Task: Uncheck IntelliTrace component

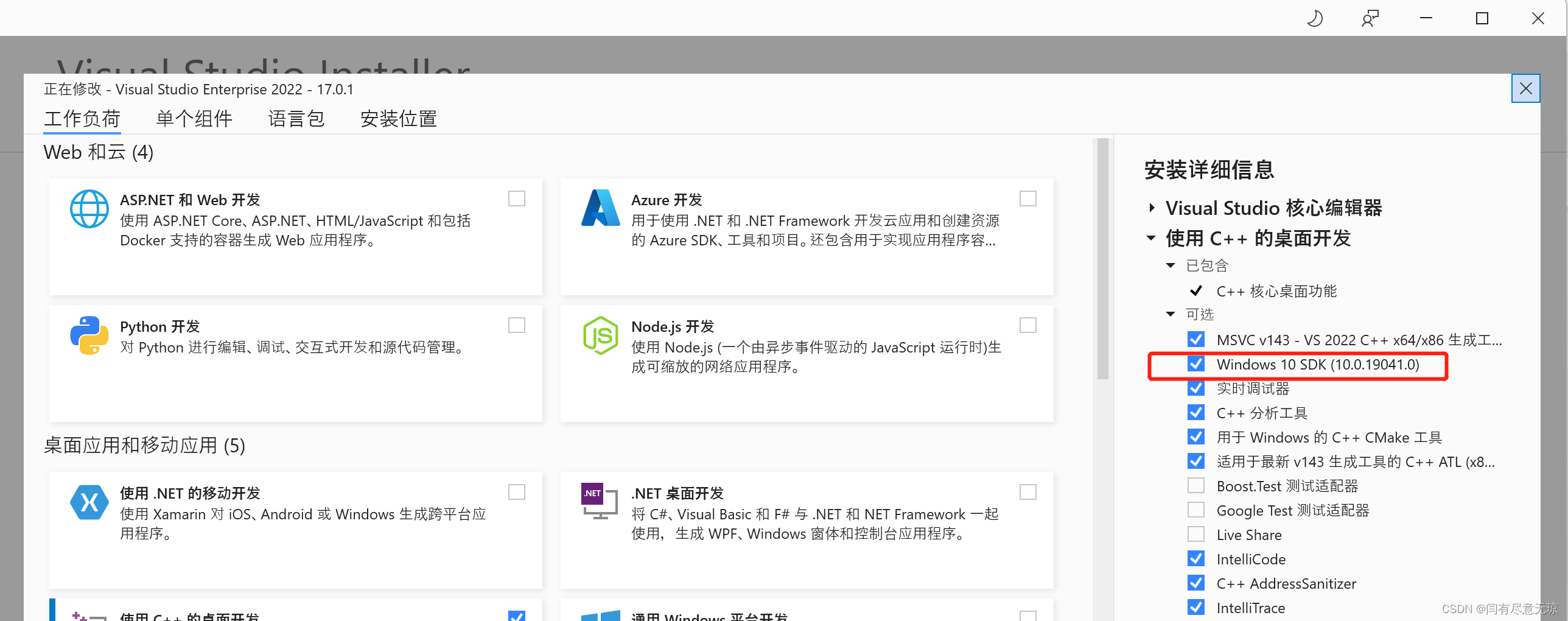Action: 1195,607
